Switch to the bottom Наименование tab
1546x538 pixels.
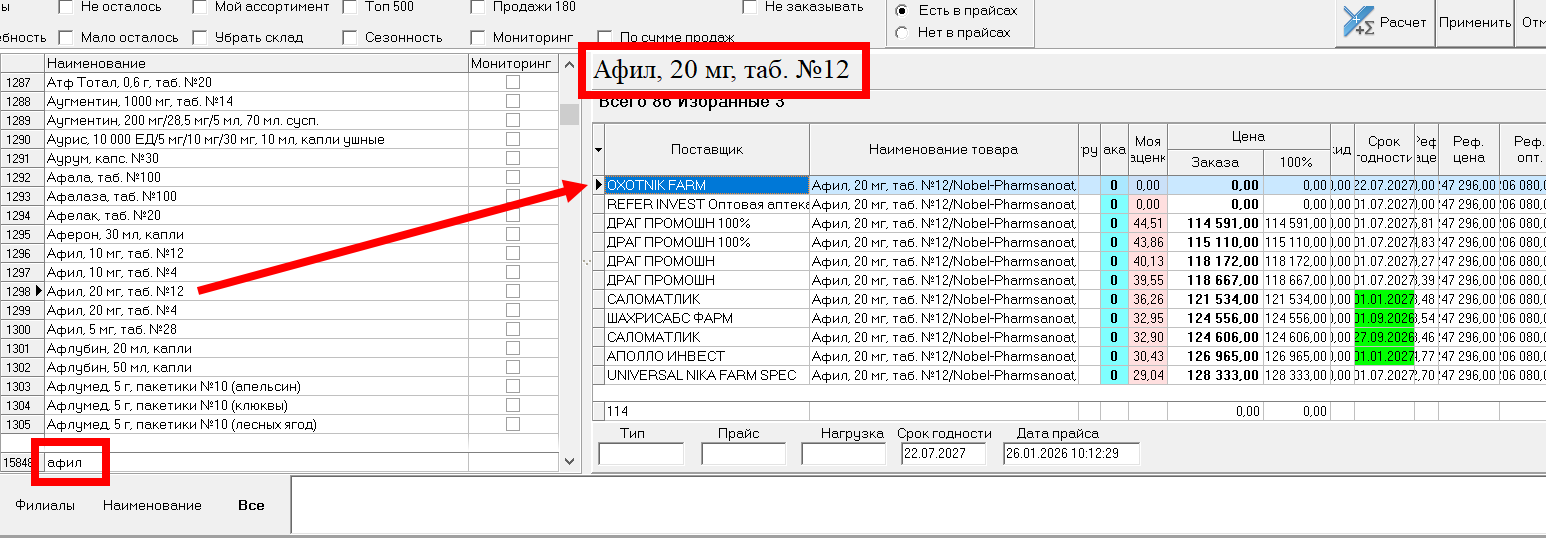pyautogui.click(x=152, y=506)
